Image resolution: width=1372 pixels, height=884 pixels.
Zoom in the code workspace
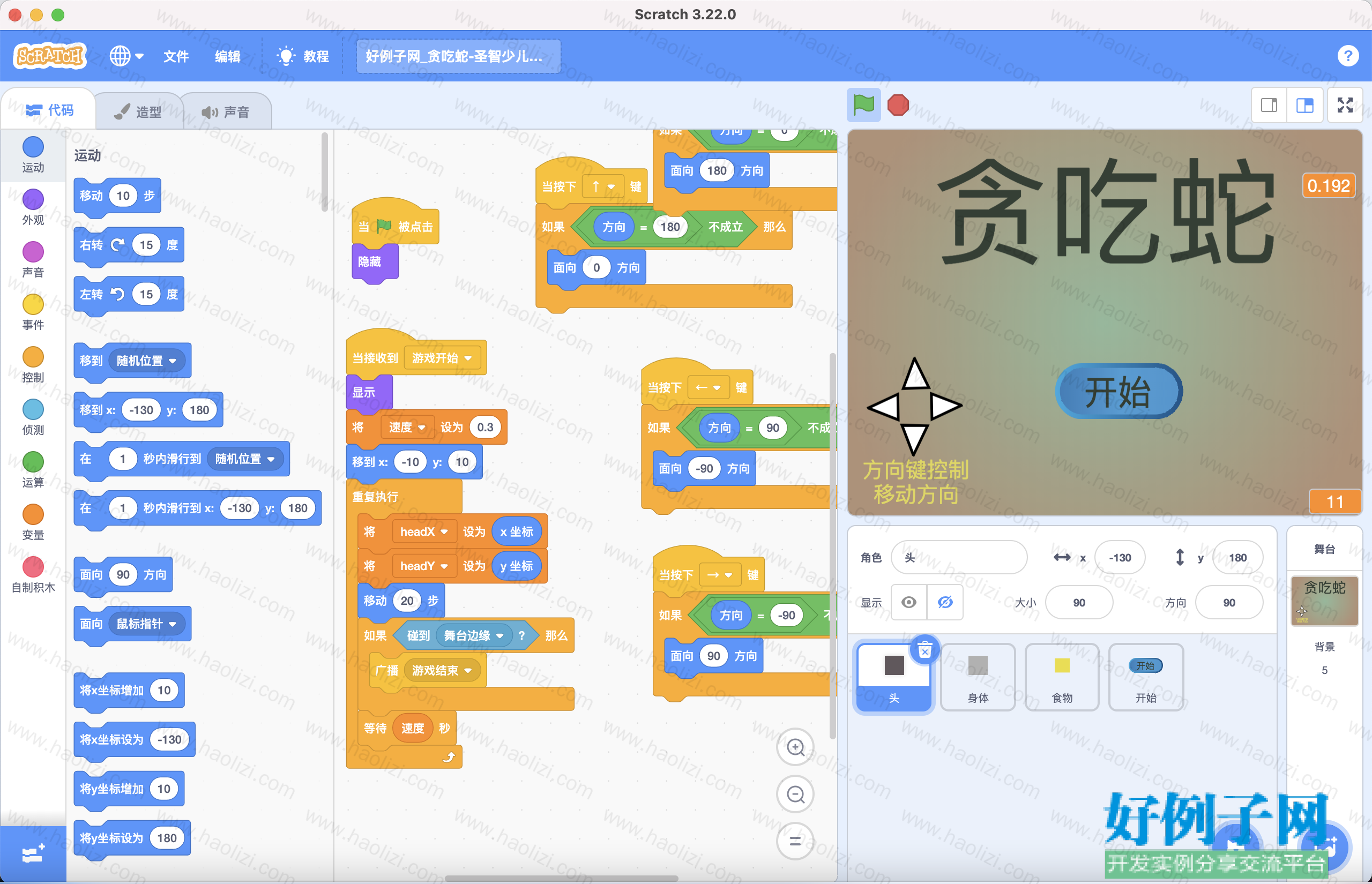[x=795, y=747]
